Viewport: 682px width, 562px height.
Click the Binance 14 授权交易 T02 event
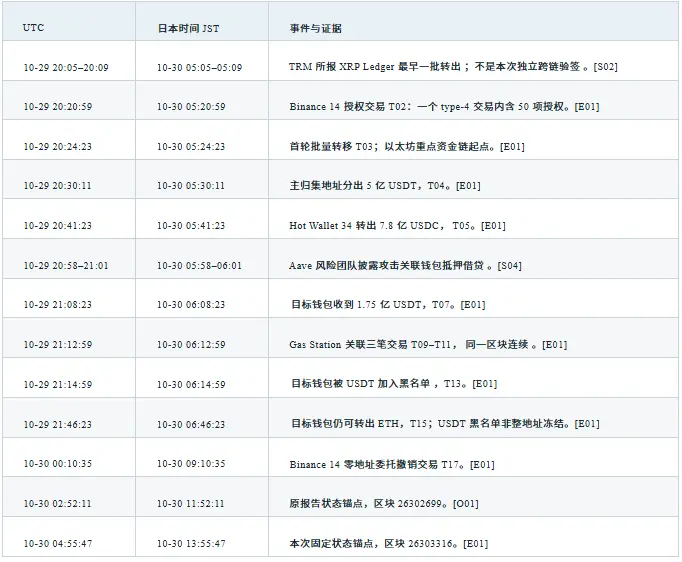(444, 107)
